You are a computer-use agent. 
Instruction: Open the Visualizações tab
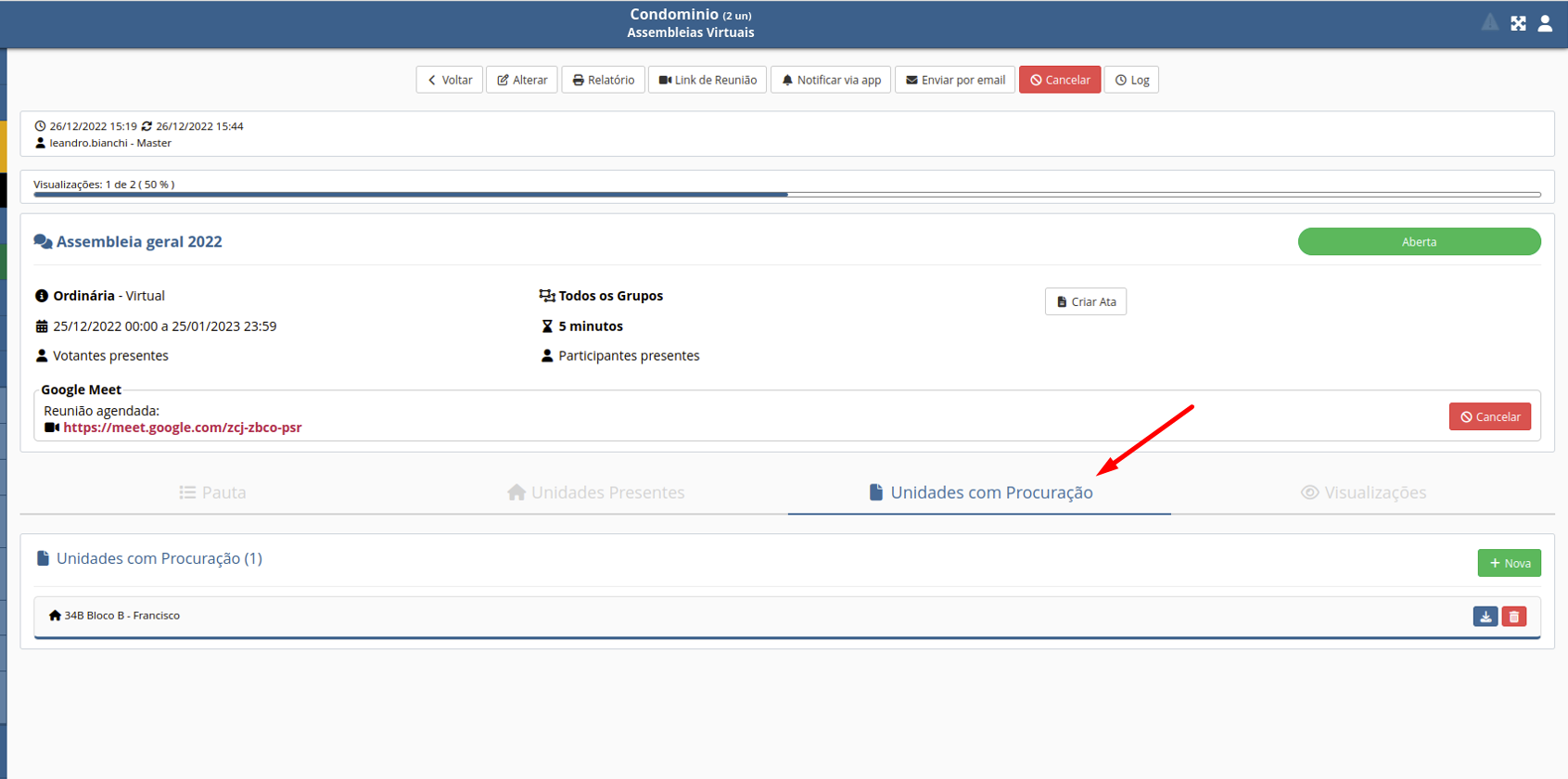point(1362,492)
